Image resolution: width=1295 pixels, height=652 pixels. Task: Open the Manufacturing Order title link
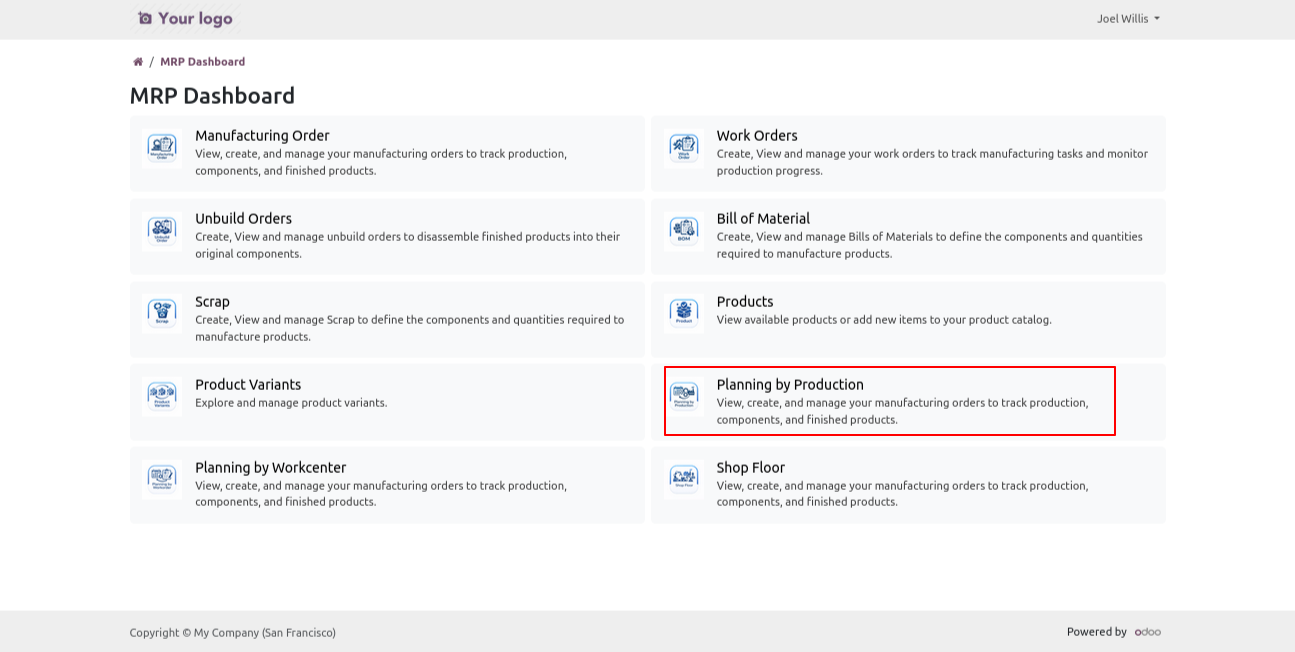(262, 136)
